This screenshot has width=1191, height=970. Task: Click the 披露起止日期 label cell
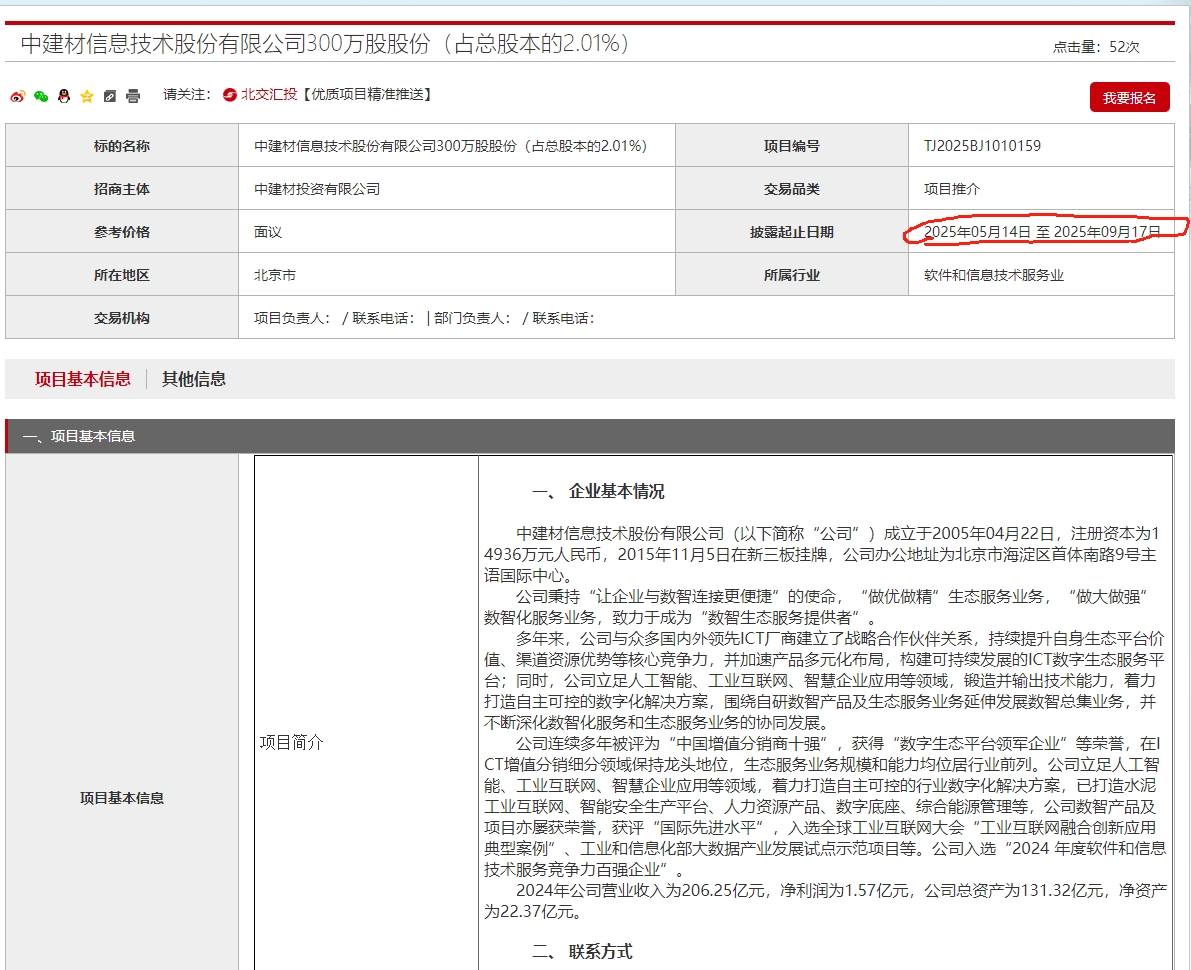coord(791,232)
